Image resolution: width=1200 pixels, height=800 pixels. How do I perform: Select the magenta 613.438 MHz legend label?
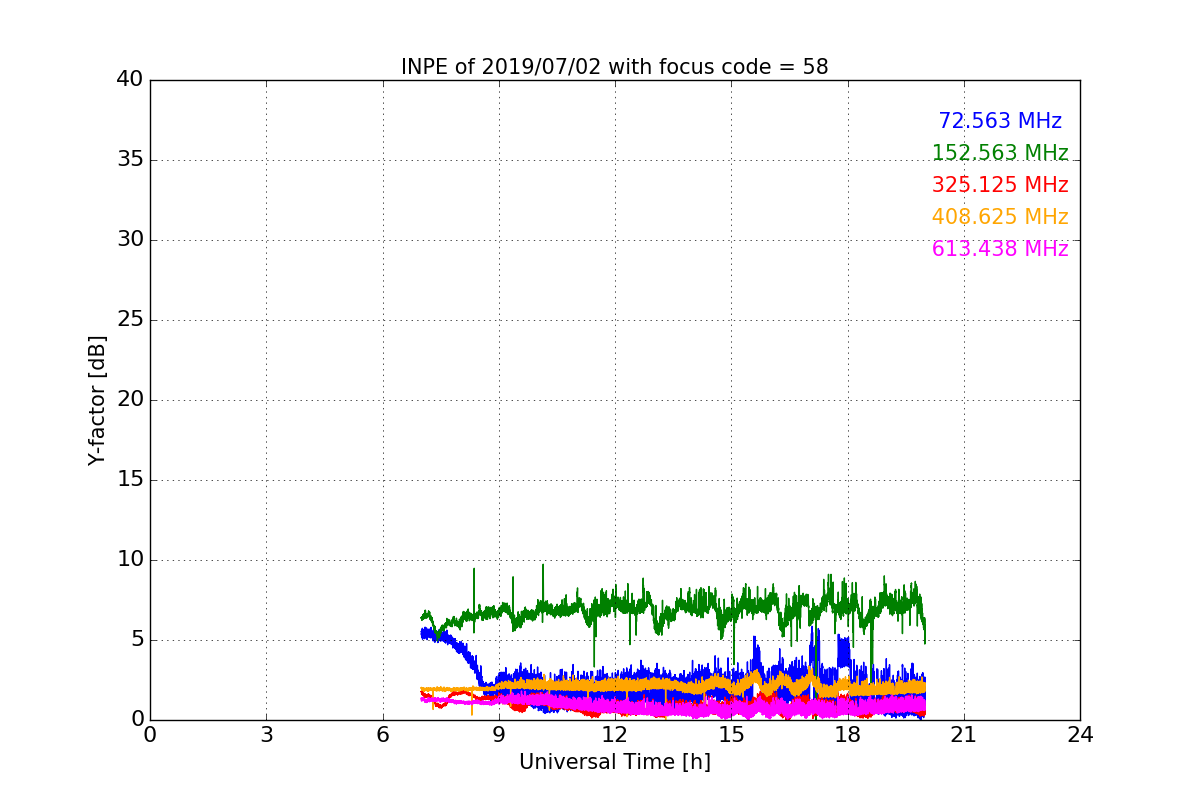pos(1000,249)
